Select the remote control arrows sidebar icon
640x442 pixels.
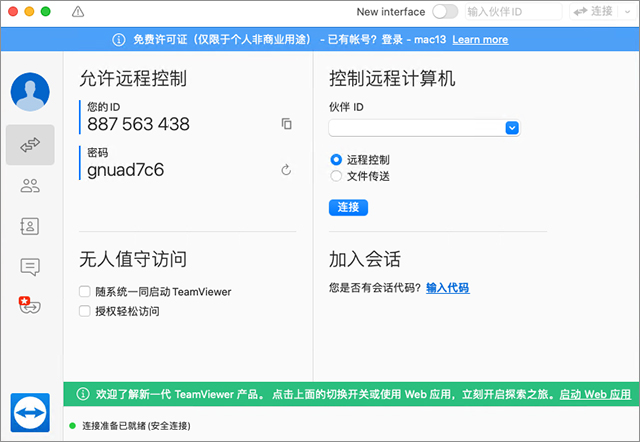point(30,145)
